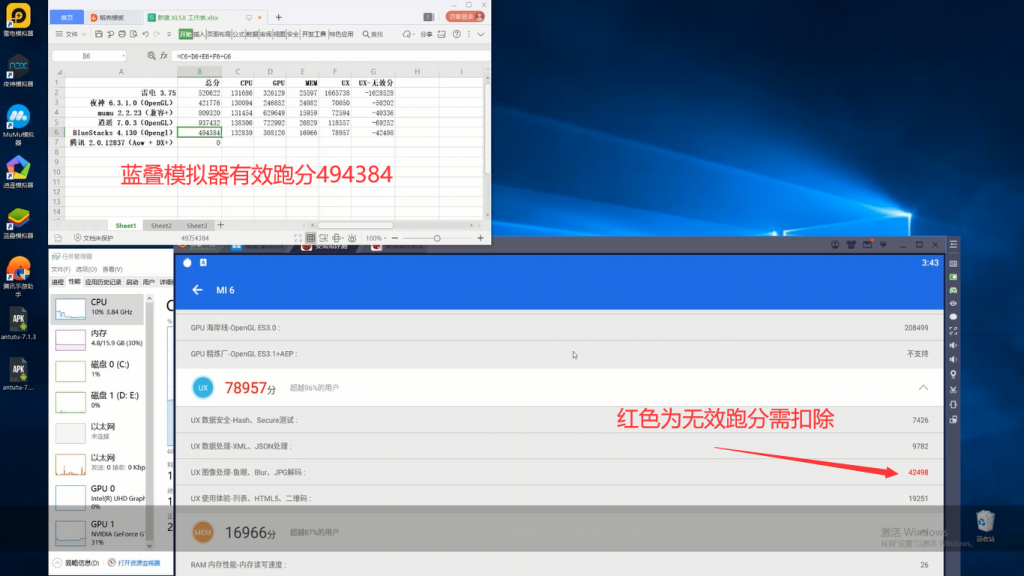
Task: Select the CPU performance graph thumbnail
Action: 70,310
